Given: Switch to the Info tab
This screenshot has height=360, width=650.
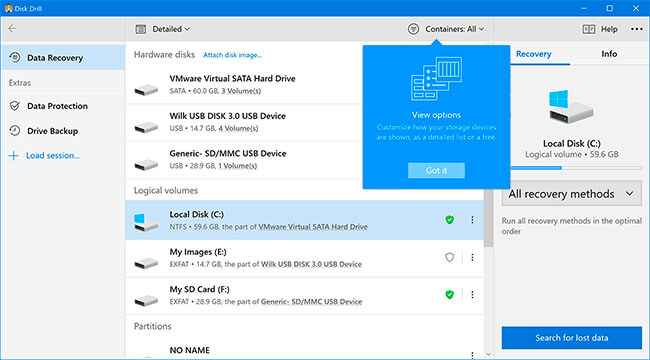Looking at the screenshot, I should (x=609, y=54).
